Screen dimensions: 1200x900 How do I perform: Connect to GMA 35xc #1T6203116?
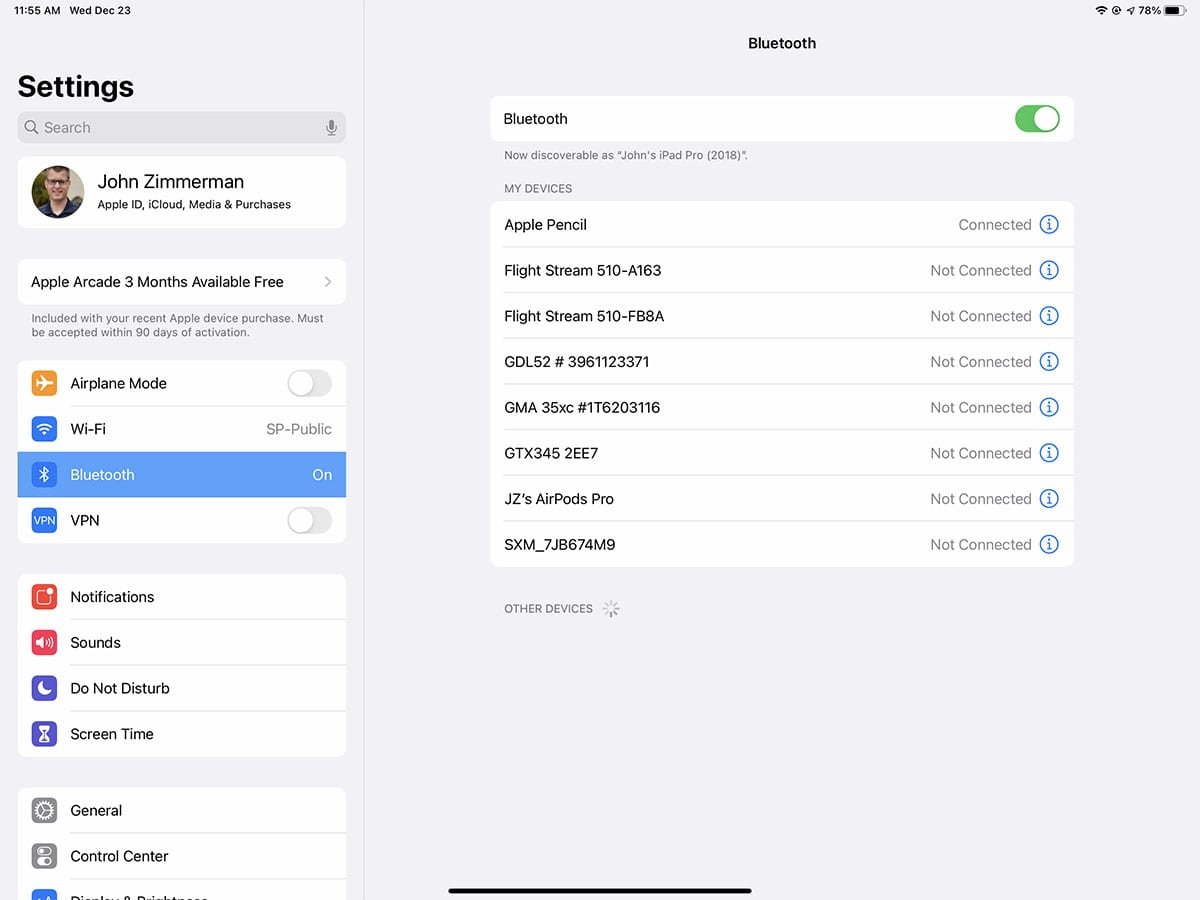pos(700,408)
